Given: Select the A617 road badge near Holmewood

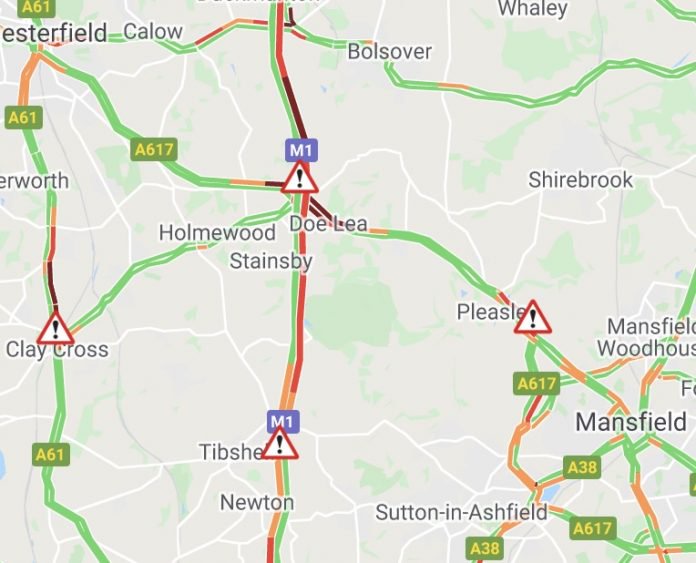Looking at the screenshot, I should [x=154, y=149].
